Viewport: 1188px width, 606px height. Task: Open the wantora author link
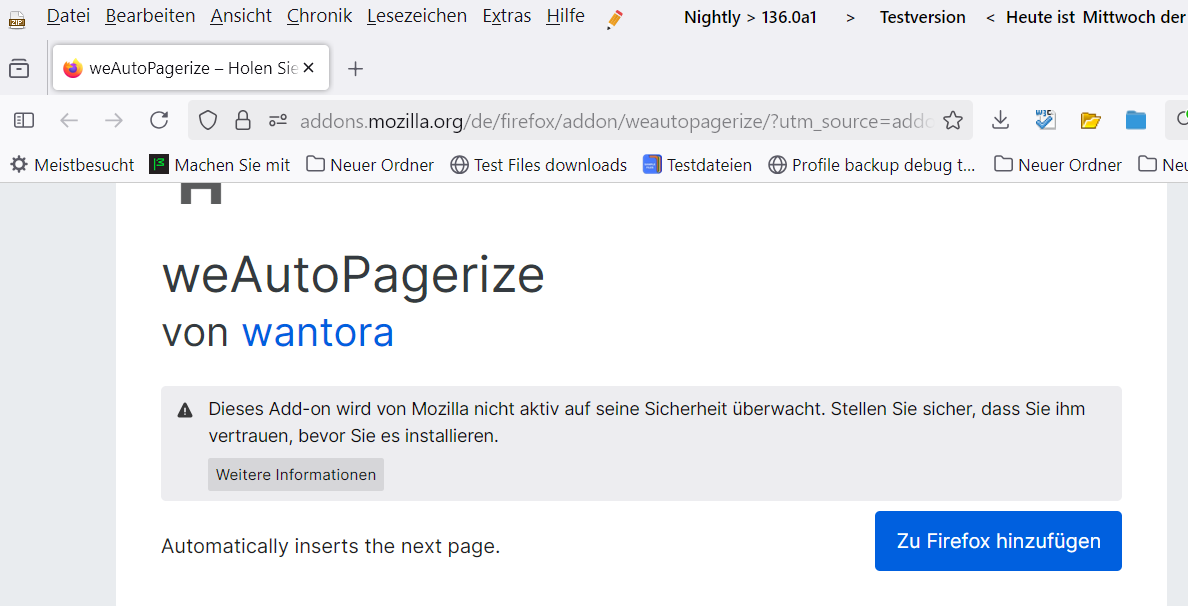(x=318, y=332)
